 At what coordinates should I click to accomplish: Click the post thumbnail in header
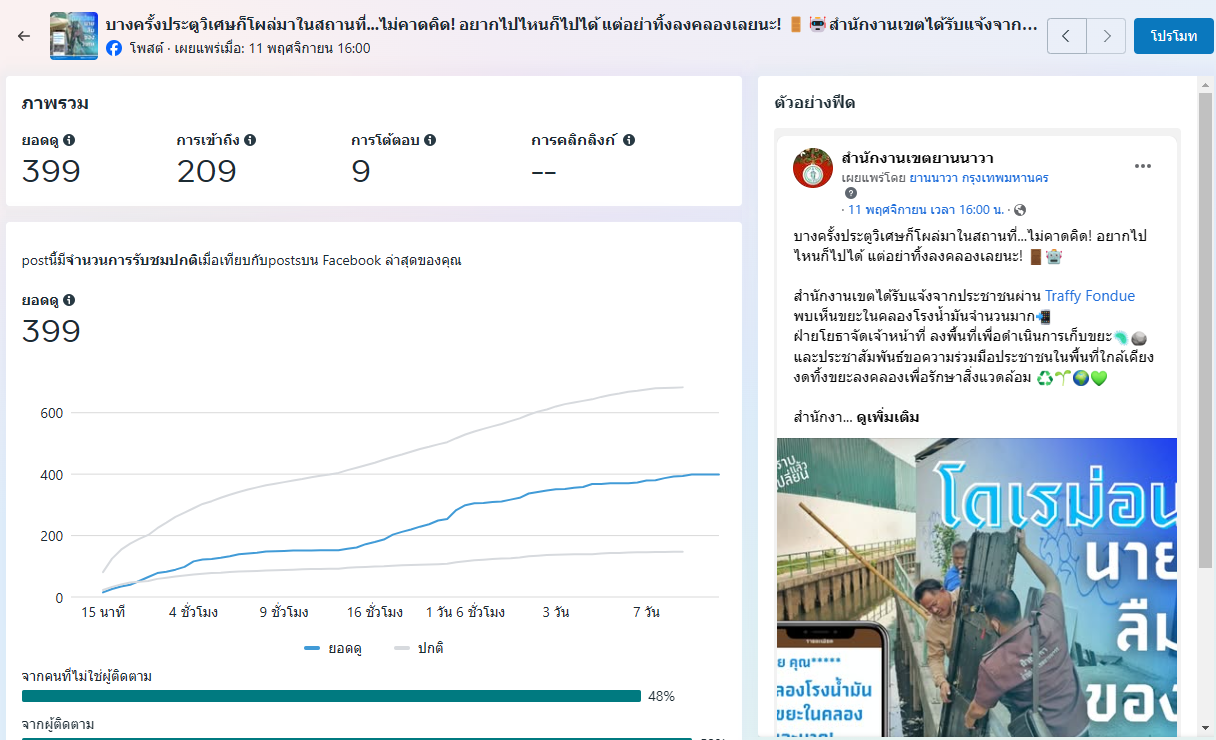(x=74, y=36)
